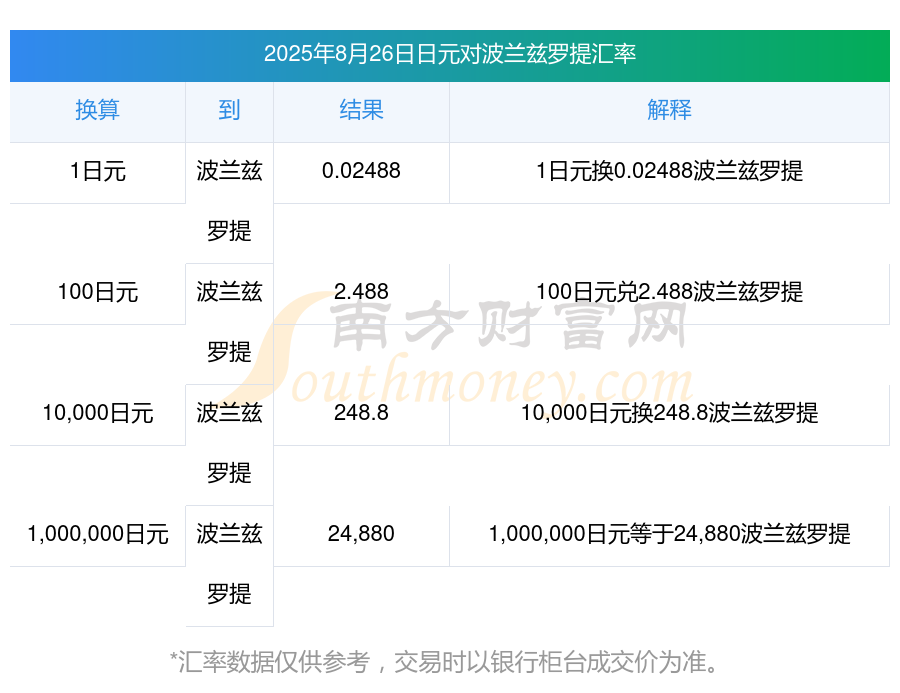Screen dimensions: 900x693
Task: Click the 汇率数据仅供参考 disclaimer text
Action: pos(444,663)
